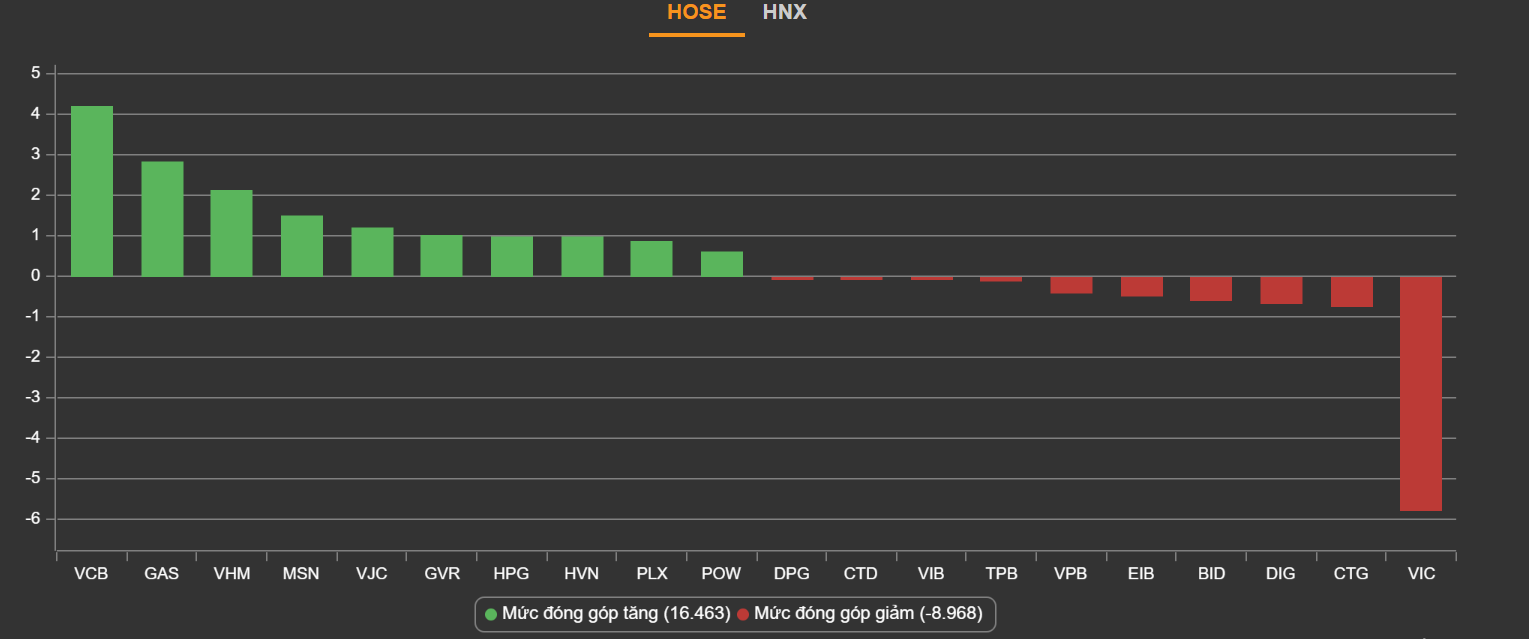Click the green legend dot
Image resolution: width=1529 pixels, height=639 pixels.
(491, 614)
